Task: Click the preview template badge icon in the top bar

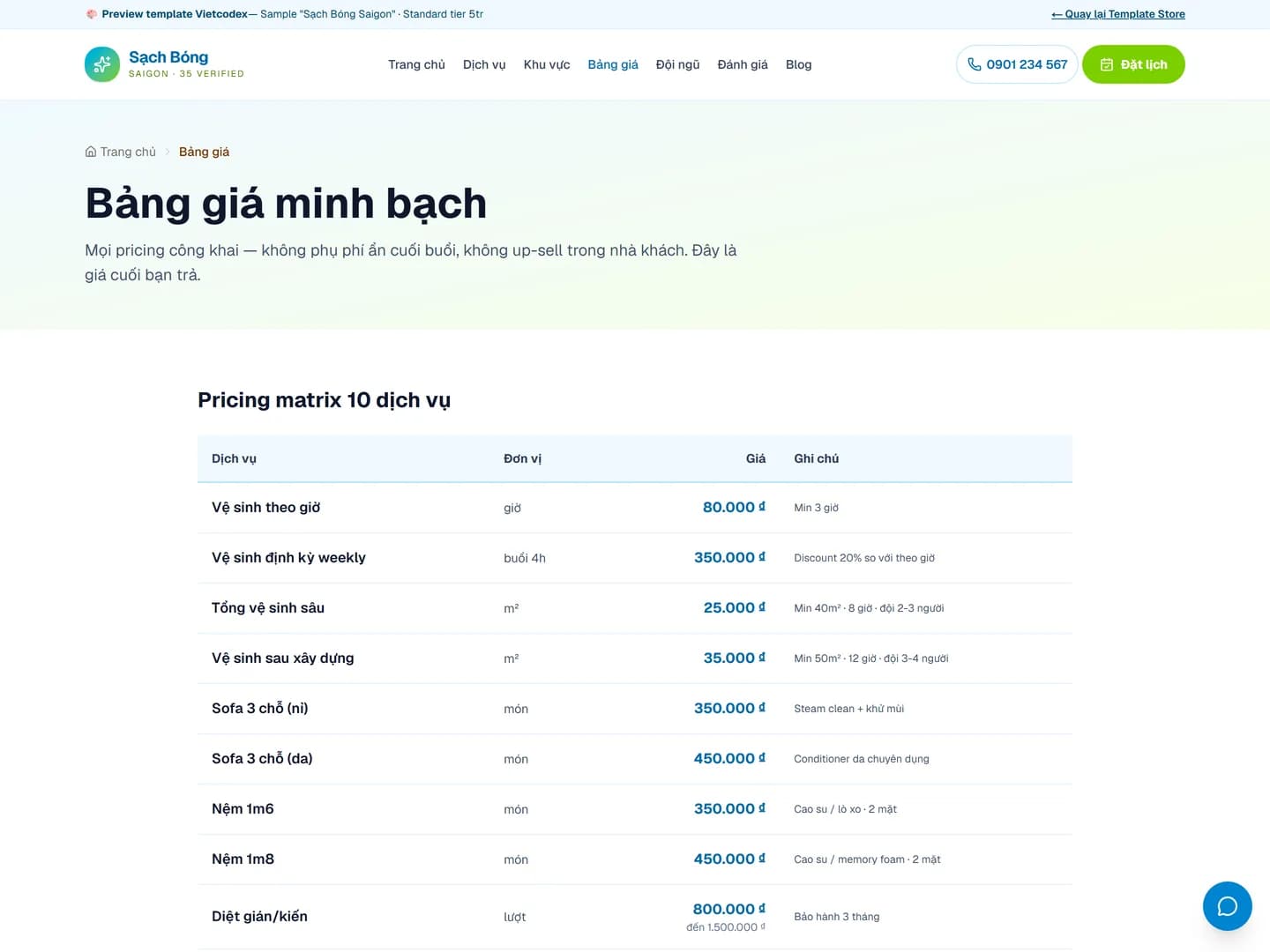Action: point(91,14)
